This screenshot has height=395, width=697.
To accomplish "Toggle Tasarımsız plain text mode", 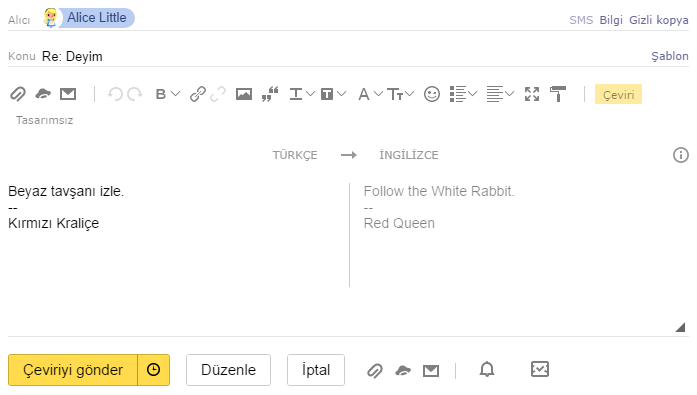I will click(44, 120).
